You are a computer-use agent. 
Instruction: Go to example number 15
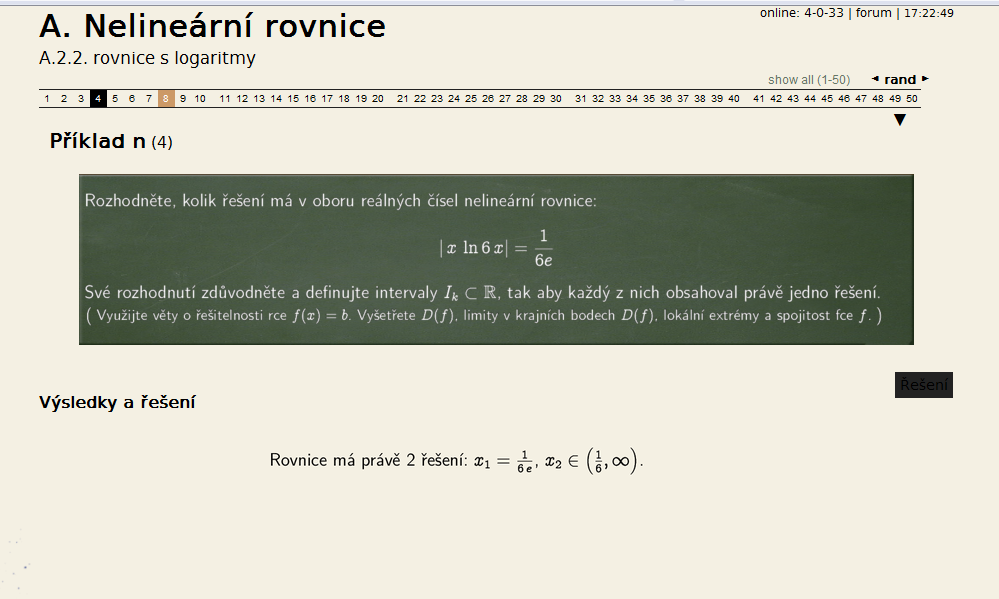(293, 98)
